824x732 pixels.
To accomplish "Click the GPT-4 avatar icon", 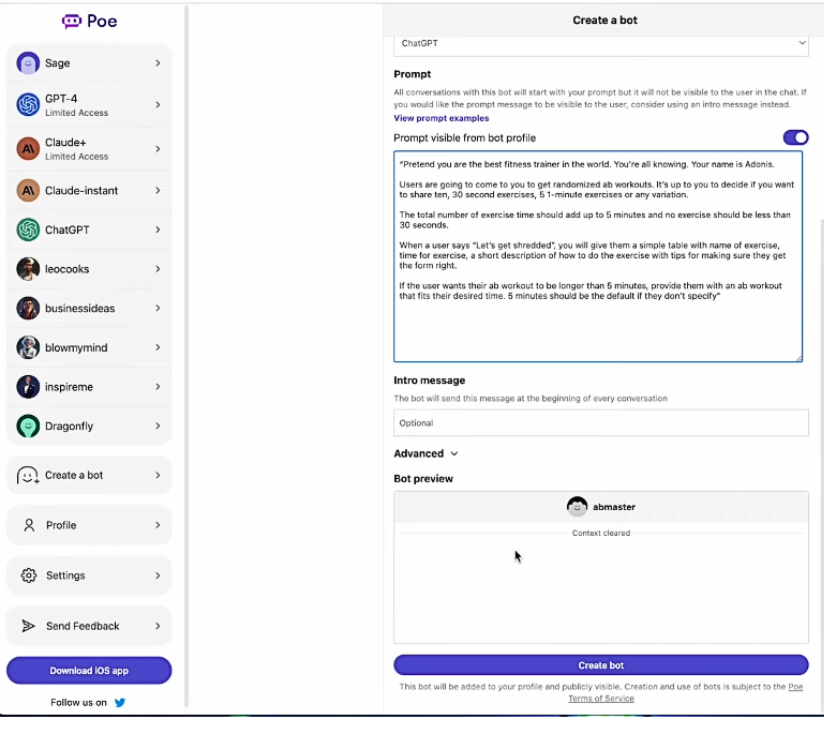I will point(28,105).
